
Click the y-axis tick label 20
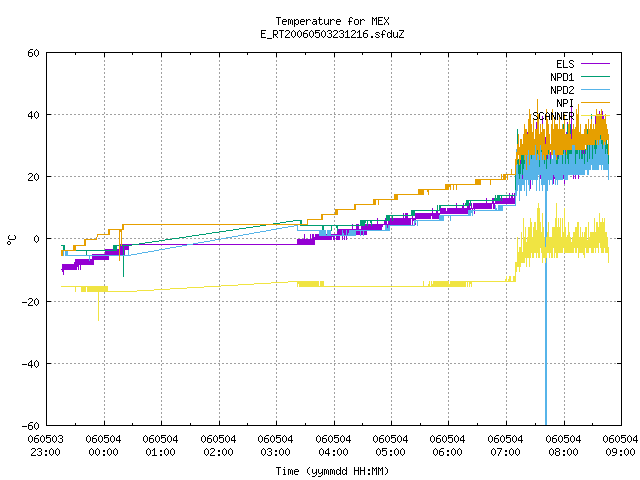(x=33, y=177)
